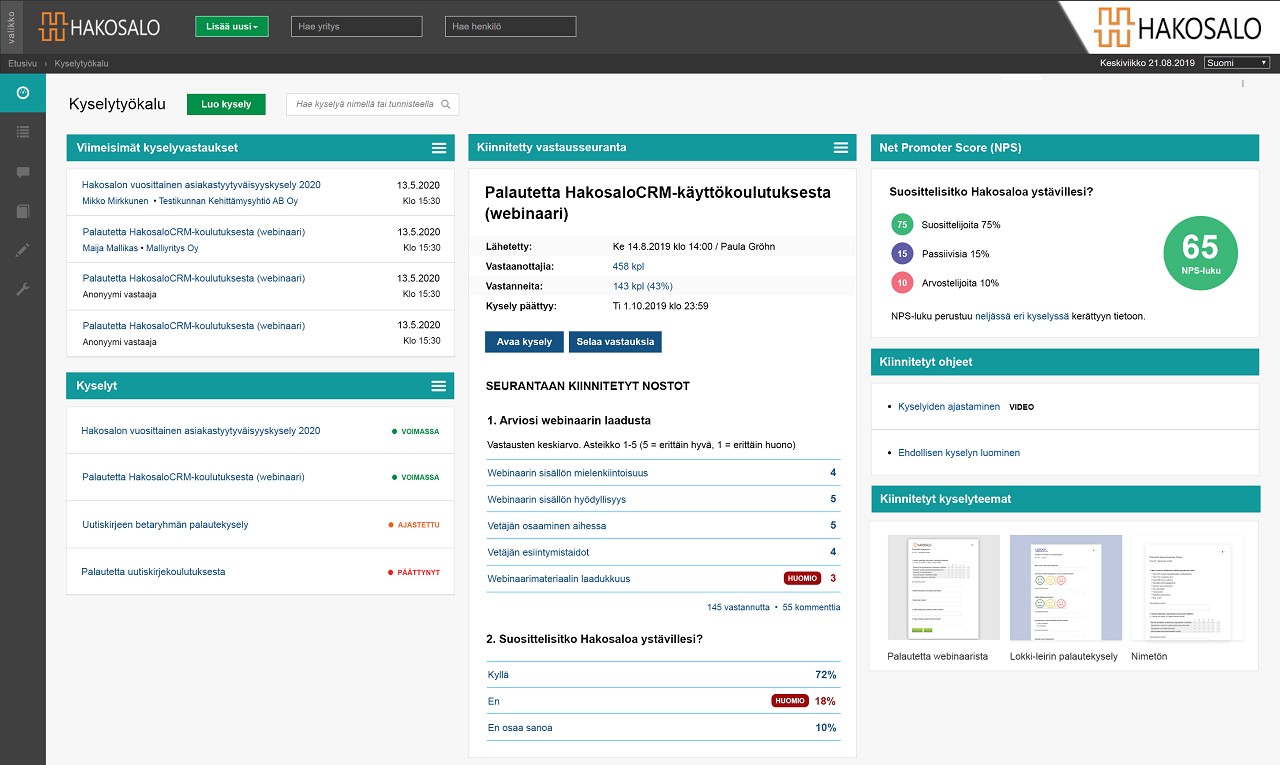The height and width of the screenshot is (765, 1280).
Task: Focus the Hae yritys search field
Action: tap(357, 27)
